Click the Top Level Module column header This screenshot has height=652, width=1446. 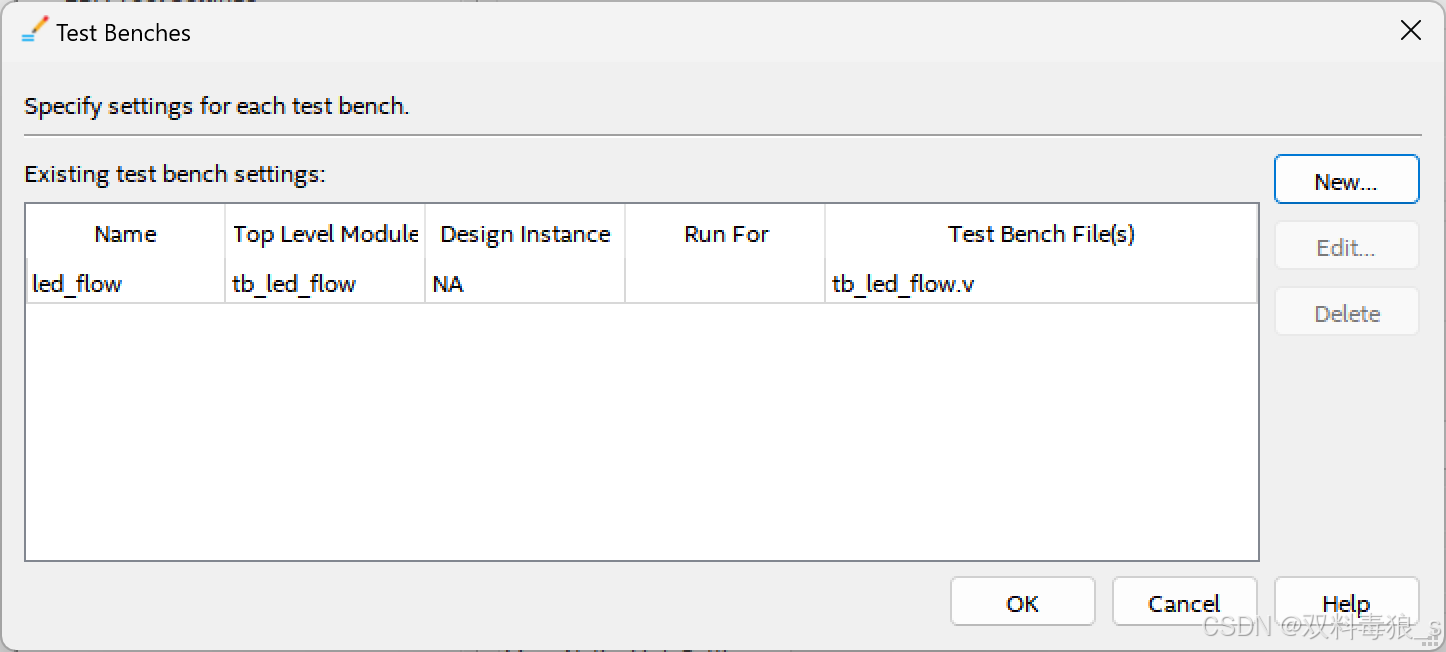pyautogui.click(x=325, y=234)
